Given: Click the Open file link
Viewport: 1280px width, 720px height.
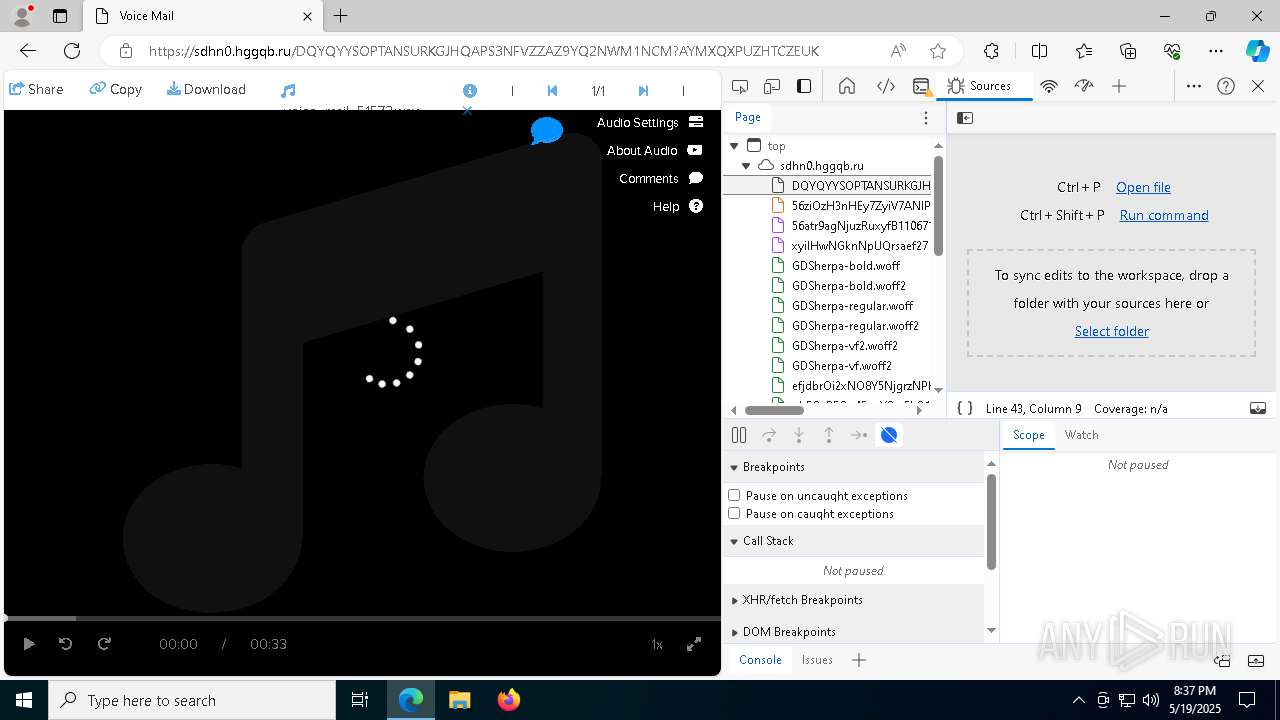Looking at the screenshot, I should point(1143,187).
